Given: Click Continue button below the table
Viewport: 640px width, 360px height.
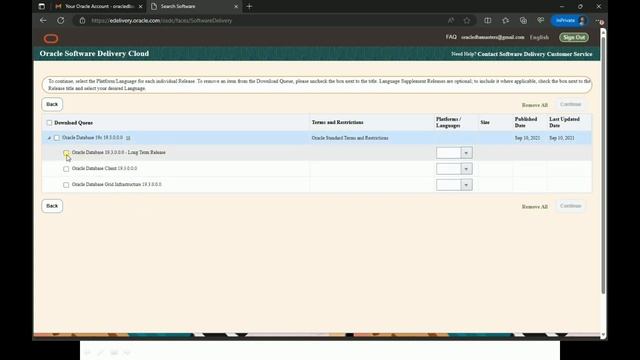Looking at the screenshot, I should point(571,206).
